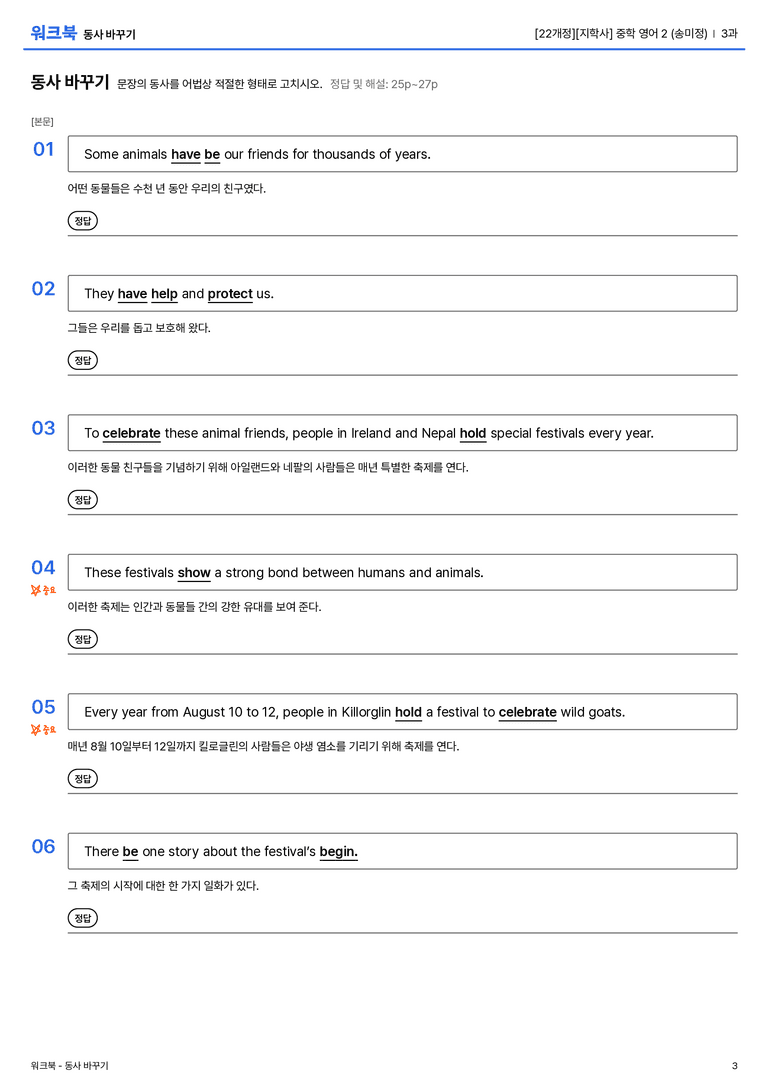The width and height of the screenshot is (768, 1087).
Task: Click the 정답 badge under question 04
Action: (82, 639)
